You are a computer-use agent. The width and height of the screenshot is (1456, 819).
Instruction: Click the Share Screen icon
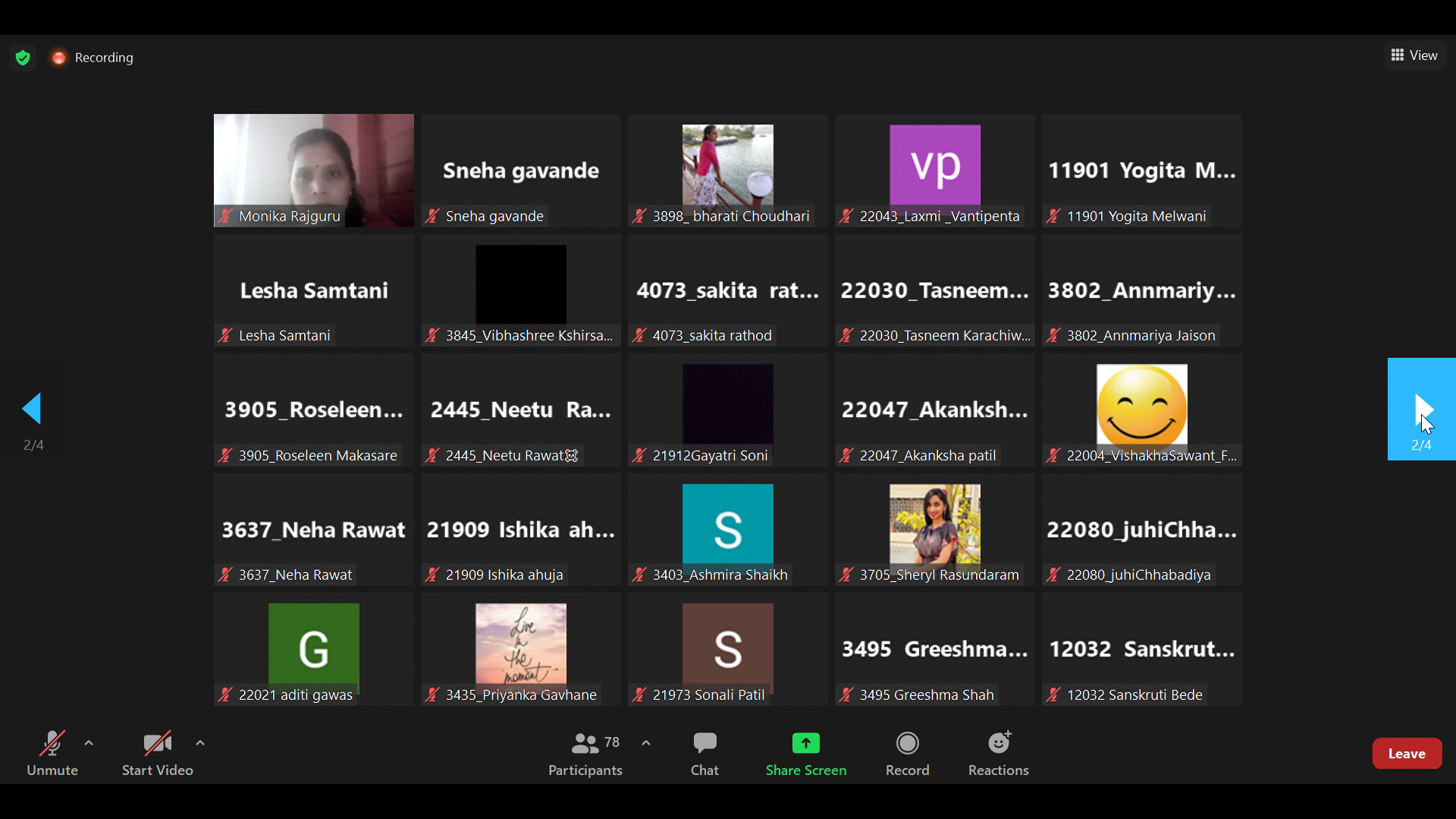[805, 743]
